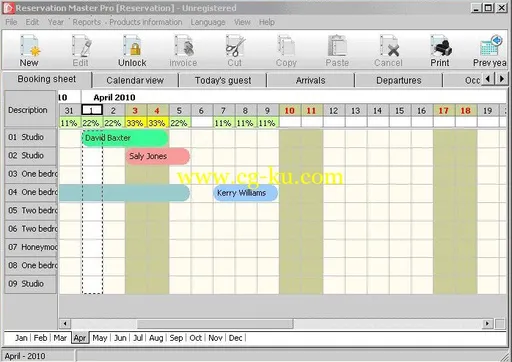Open the Help menu
Viewport: 512px width, 362px height.
tap(267, 22)
